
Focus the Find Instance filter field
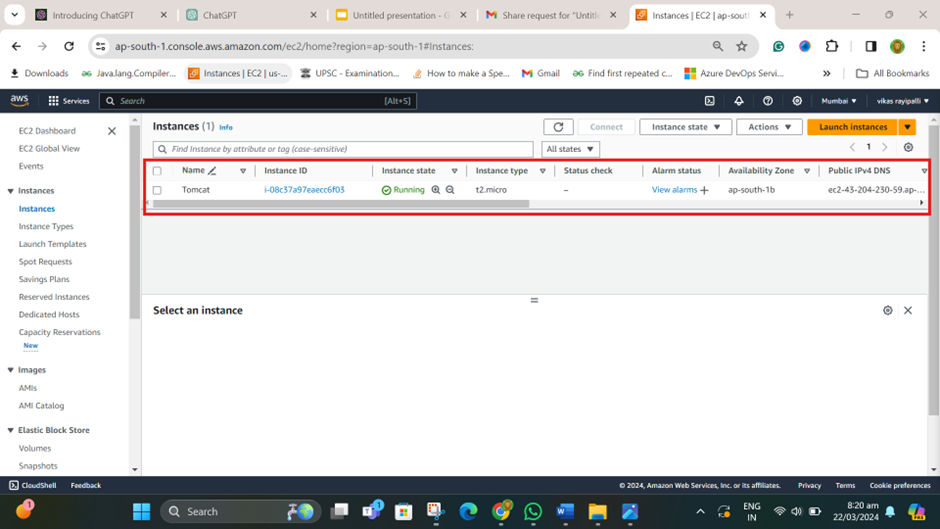click(343, 149)
